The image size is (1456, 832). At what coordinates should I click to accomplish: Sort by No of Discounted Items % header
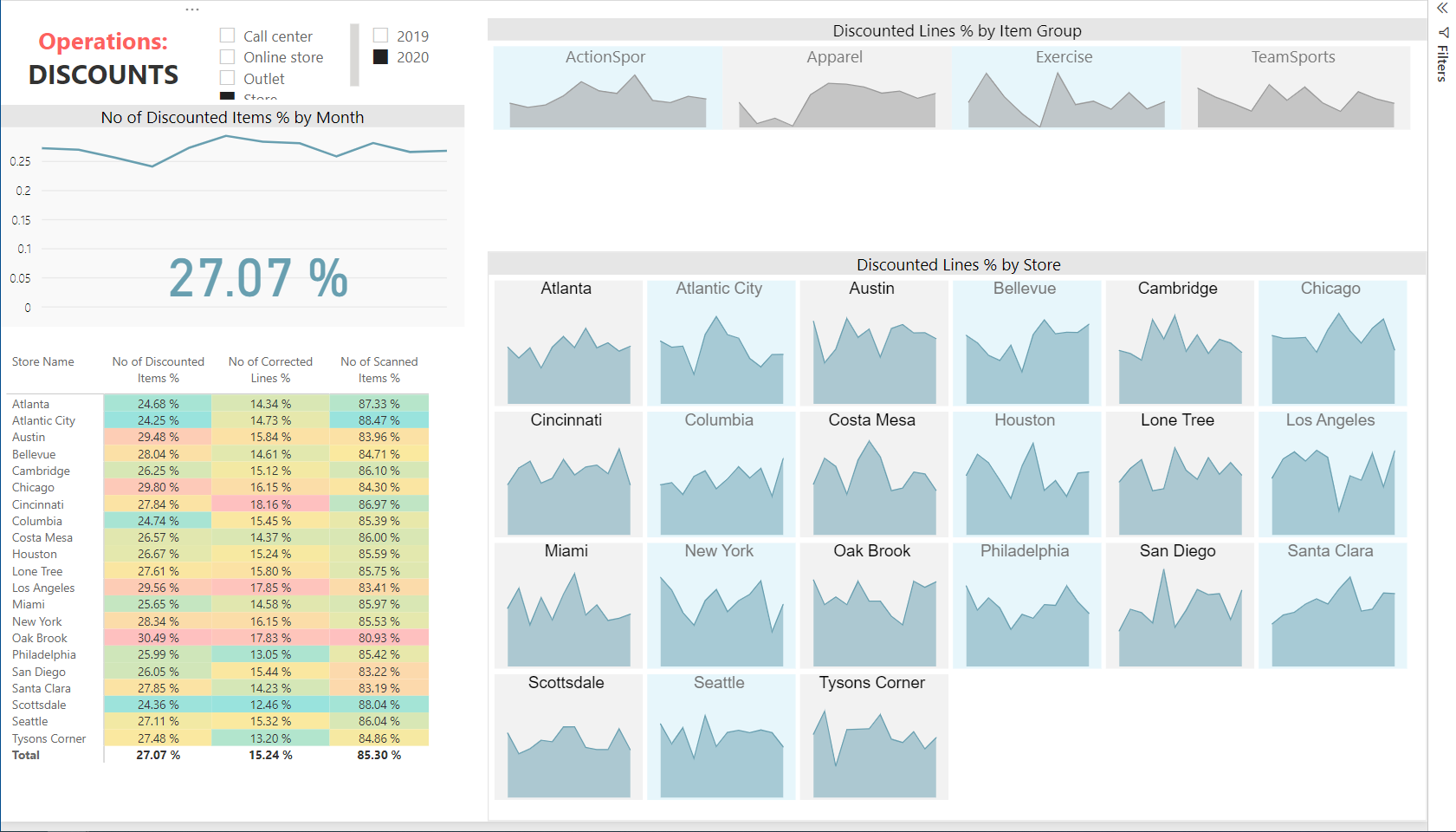tap(159, 370)
